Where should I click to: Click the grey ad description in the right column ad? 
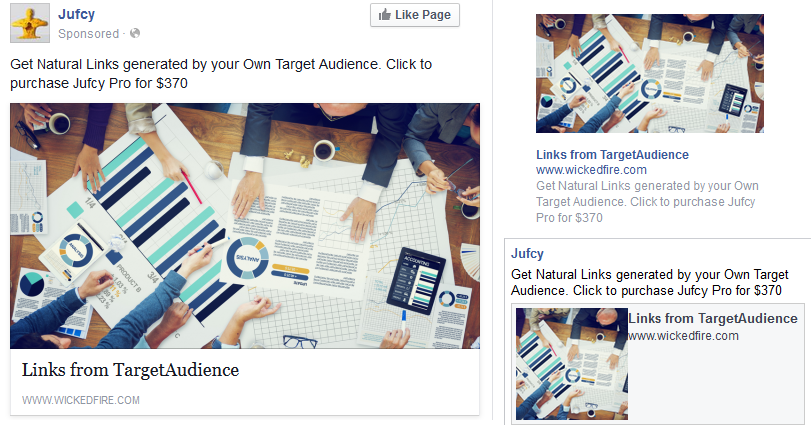(x=647, y=202)
